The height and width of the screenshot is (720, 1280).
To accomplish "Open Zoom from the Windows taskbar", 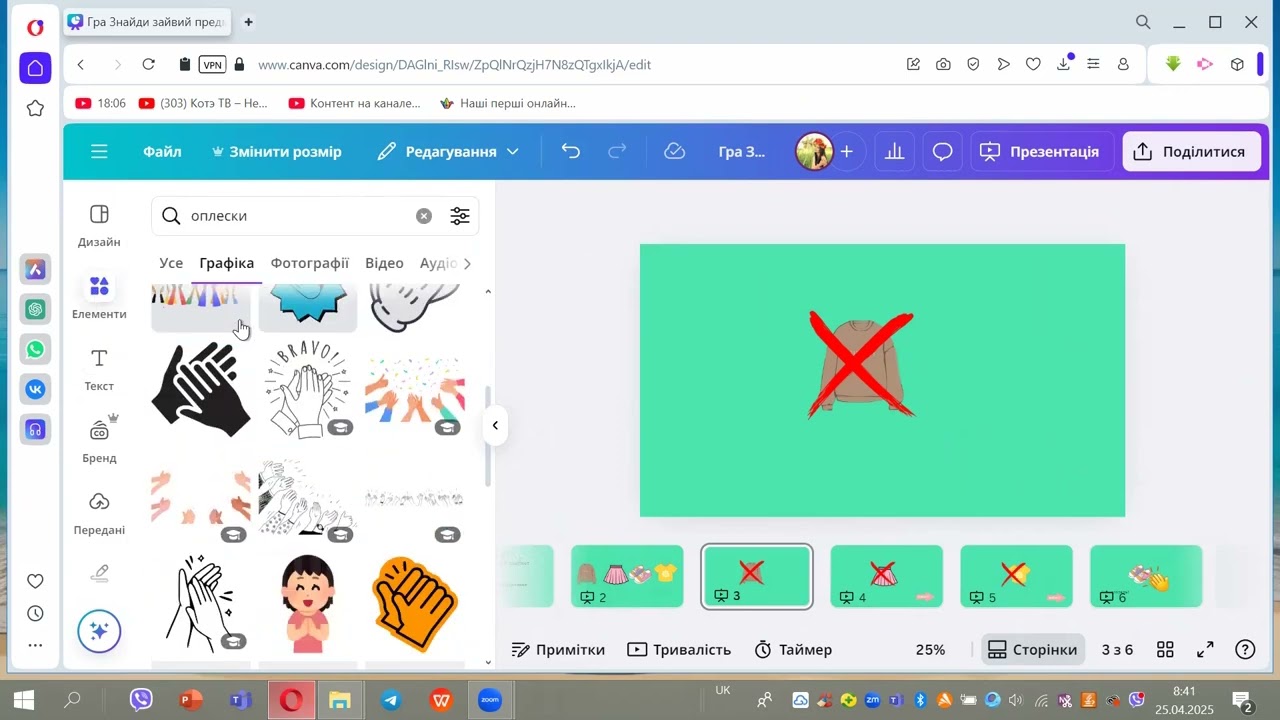I will 490,700.
